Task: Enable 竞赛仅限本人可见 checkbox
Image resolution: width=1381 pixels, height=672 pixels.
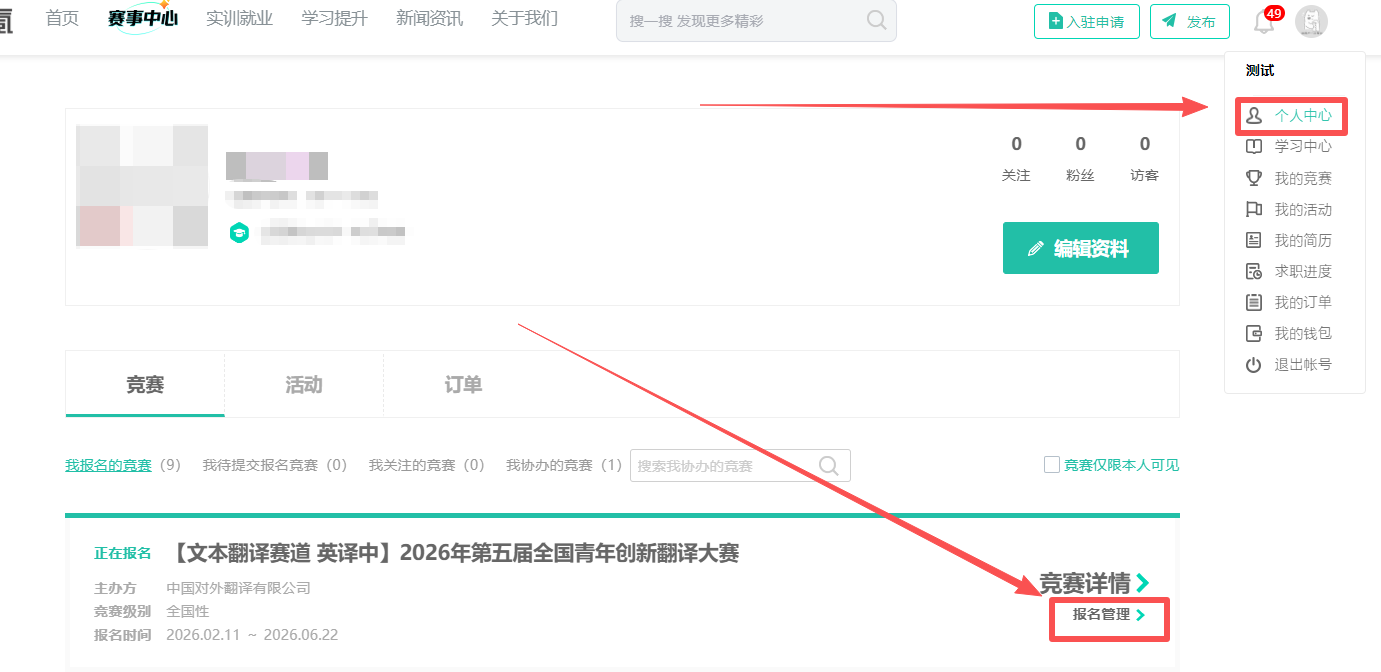Action: [1051, 465]
